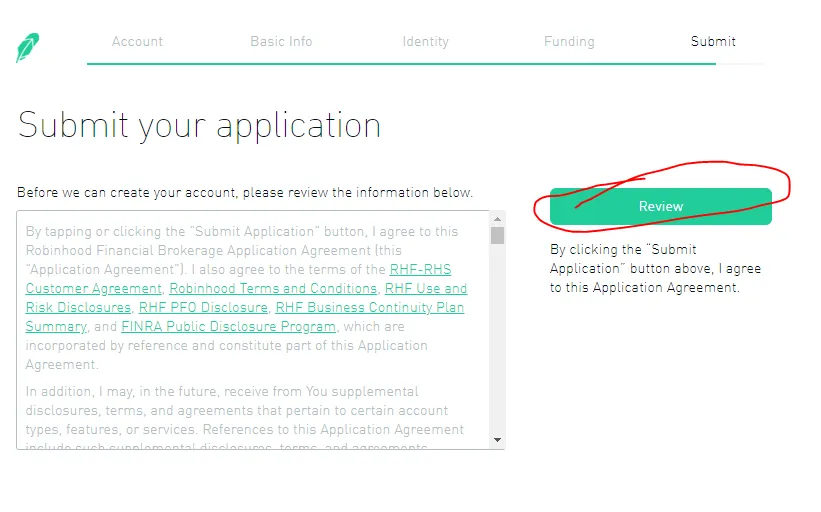
Task: Go to the Account step tab
Action: (x=137, y=41)
